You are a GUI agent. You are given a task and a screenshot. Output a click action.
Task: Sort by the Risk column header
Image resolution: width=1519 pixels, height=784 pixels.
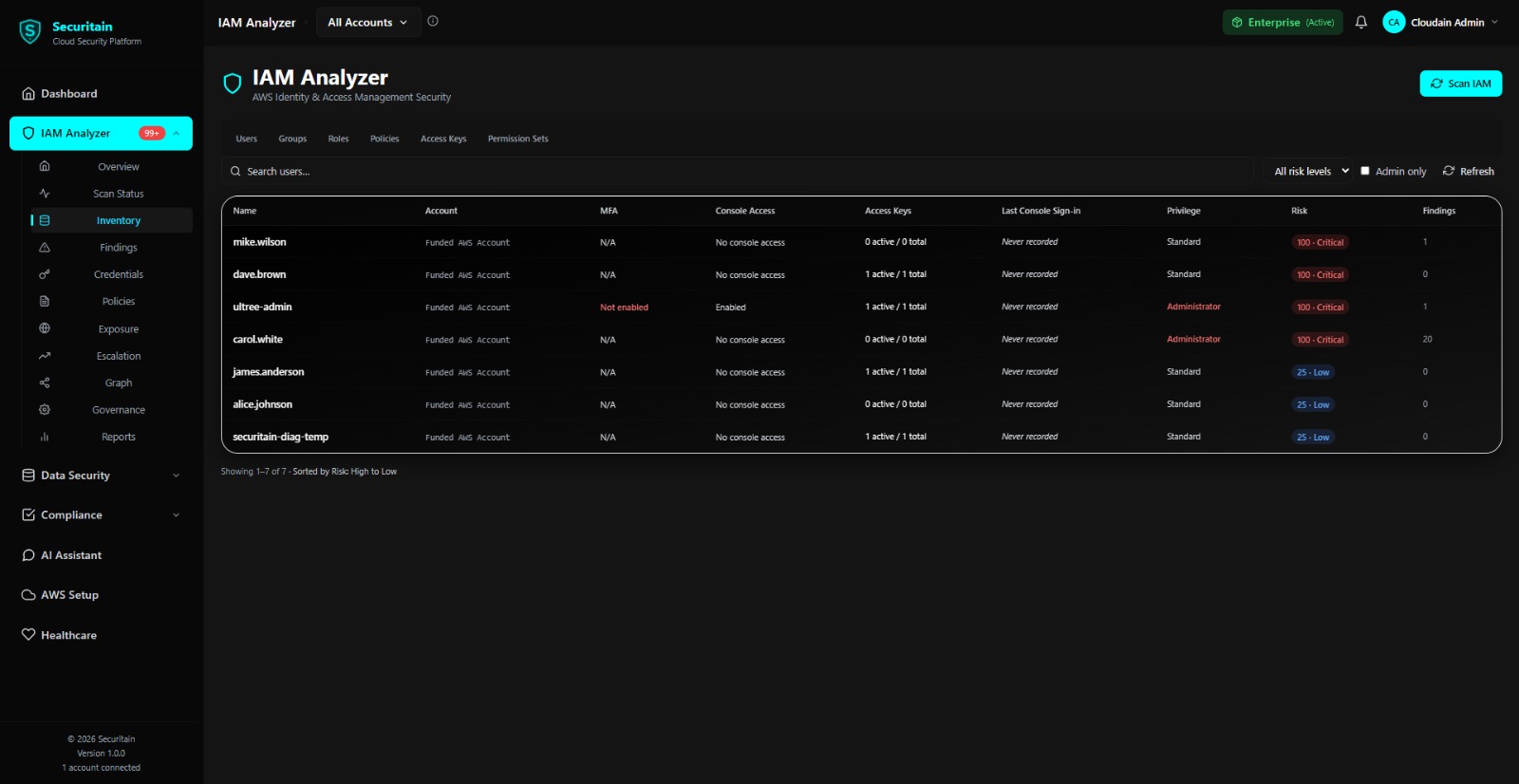pos(1299,211)
